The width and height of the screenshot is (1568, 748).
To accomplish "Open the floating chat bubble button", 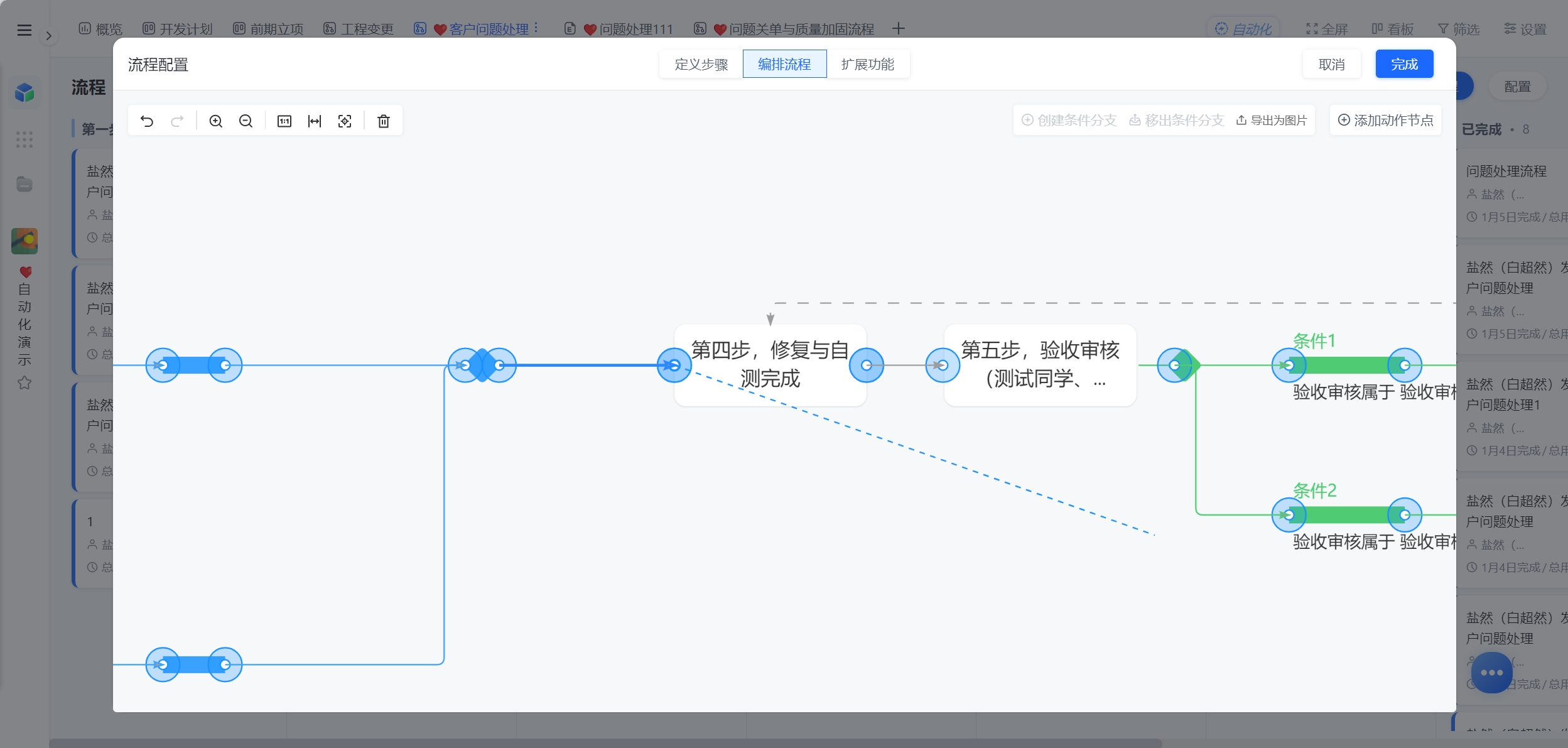I will click(x=1491, y=672).
